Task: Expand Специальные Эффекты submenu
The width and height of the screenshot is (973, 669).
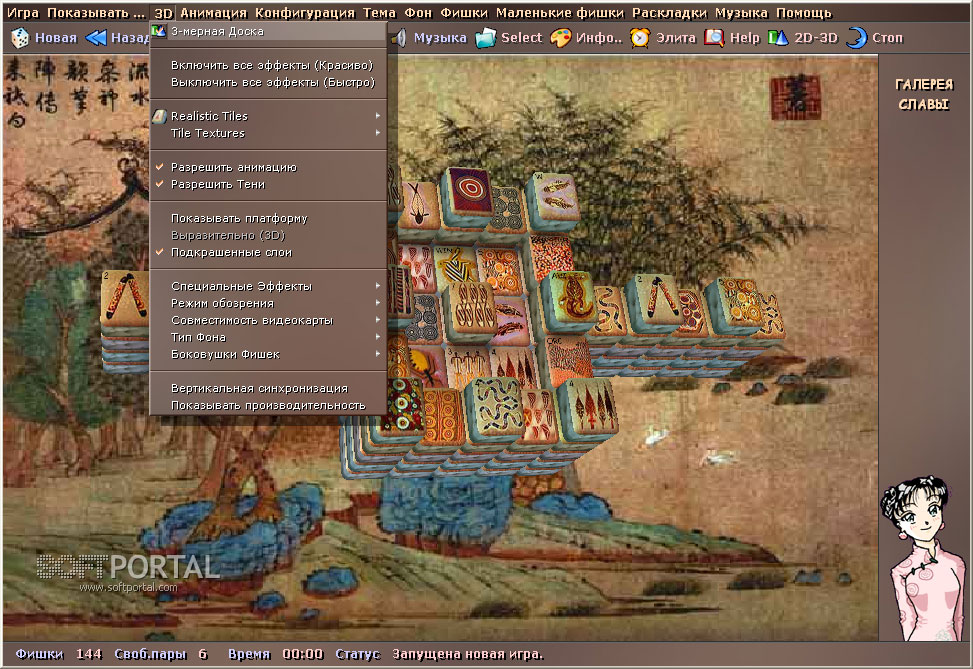Action: [x=268, y=286]
